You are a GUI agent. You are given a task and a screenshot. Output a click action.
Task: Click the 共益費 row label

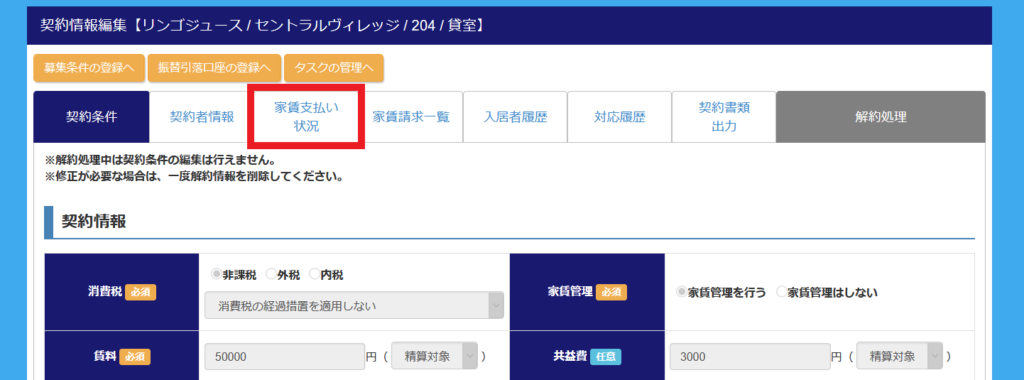point(570,356)
